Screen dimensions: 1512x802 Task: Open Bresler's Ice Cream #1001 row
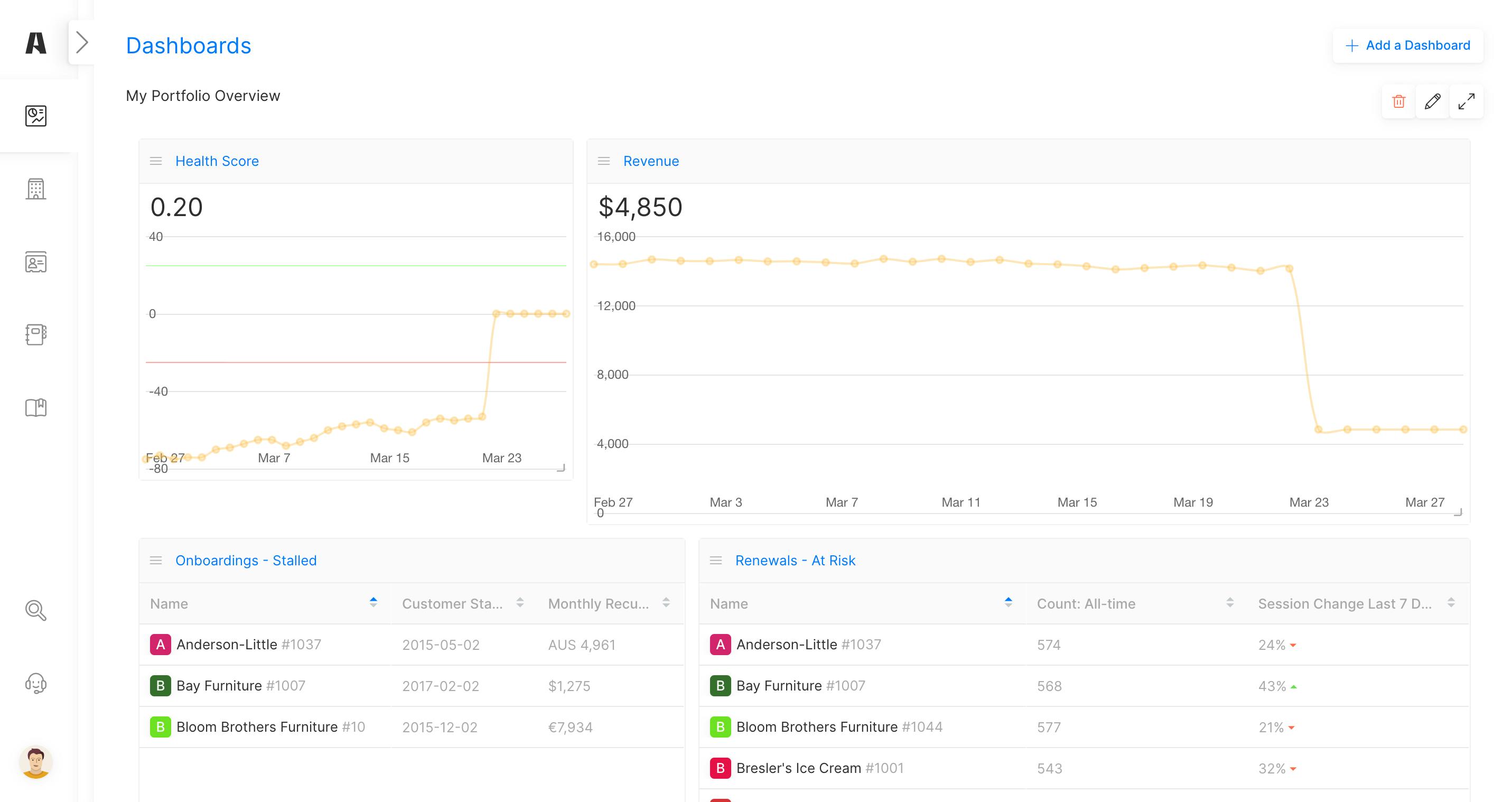pos(820,767)
